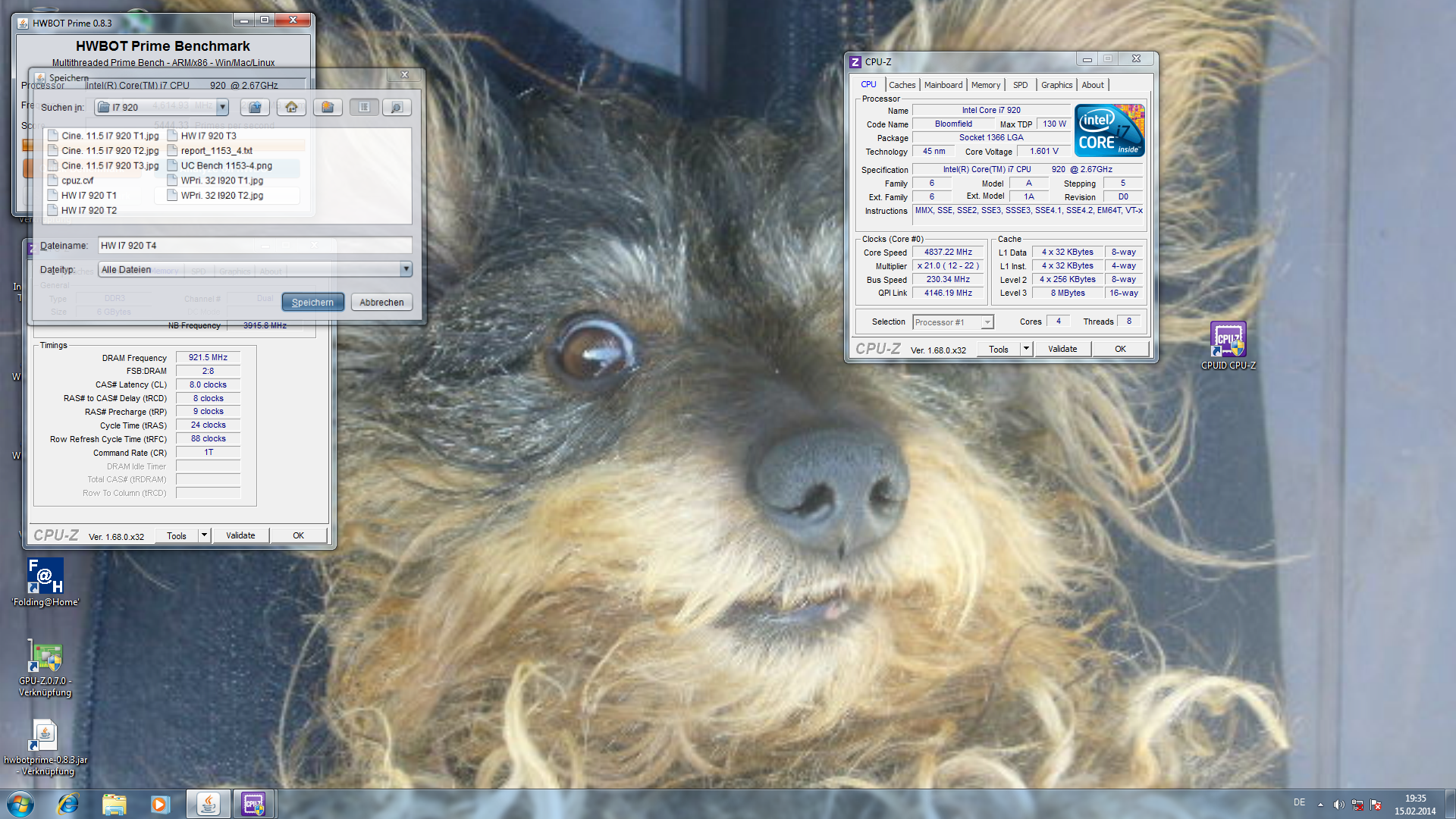Click Tools button in right CPU-Z window

[x=998, y=349]
